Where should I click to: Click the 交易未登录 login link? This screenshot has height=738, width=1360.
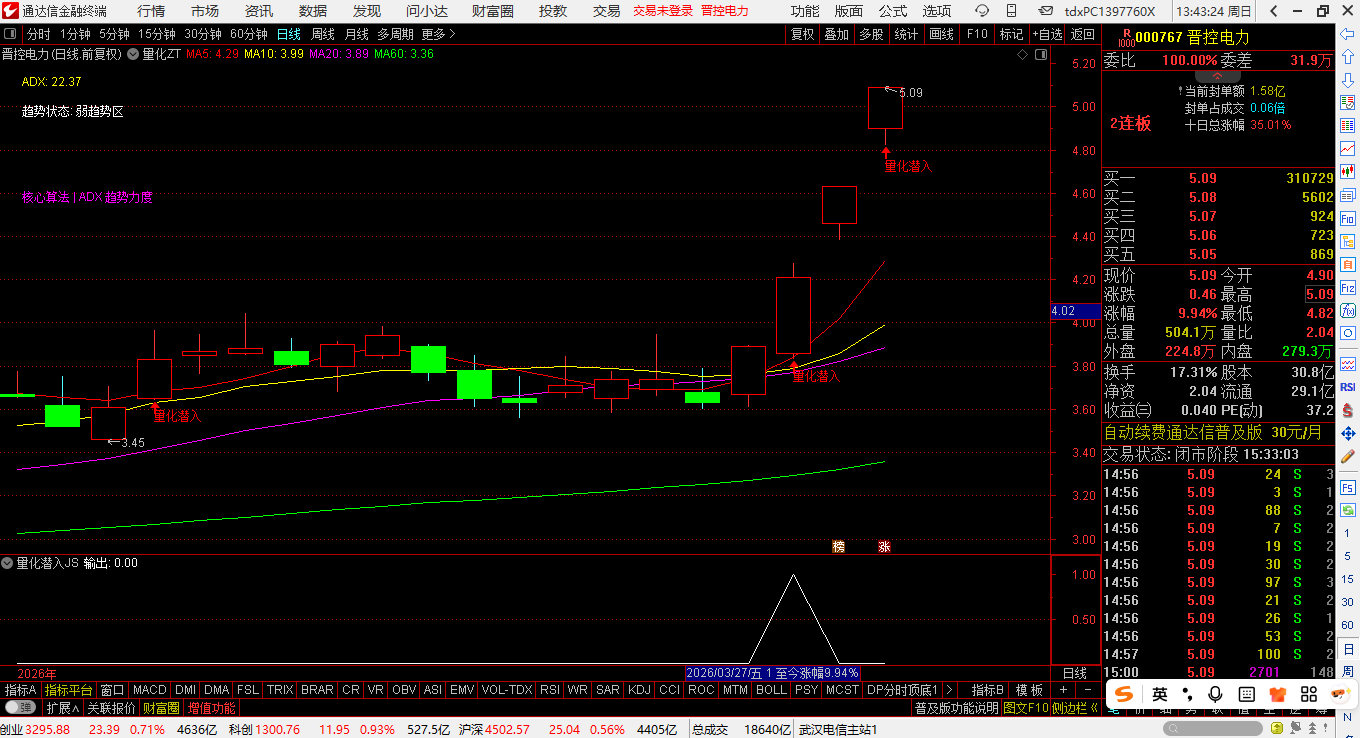pyautogui.click(x=663, y=11)
